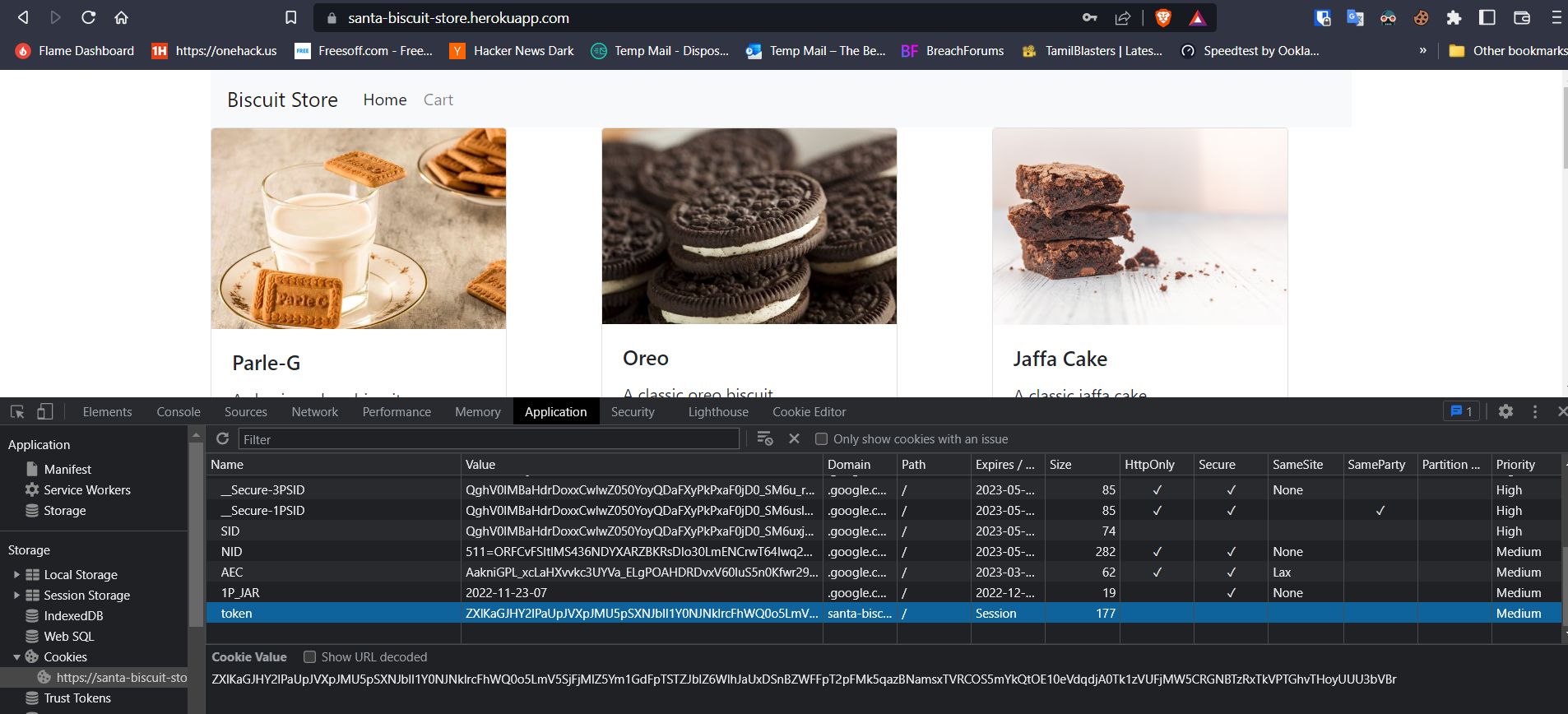
Task: Open the Bitwarden shield extension icon
Action: [1323, 17]
